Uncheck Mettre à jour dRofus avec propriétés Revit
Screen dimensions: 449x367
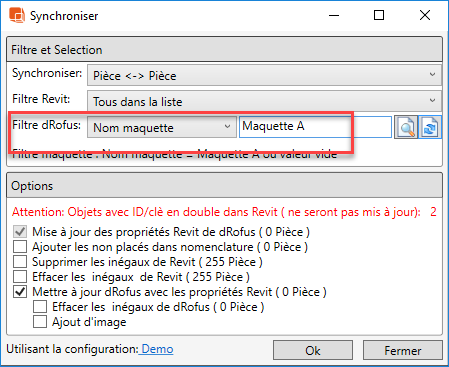20,292
